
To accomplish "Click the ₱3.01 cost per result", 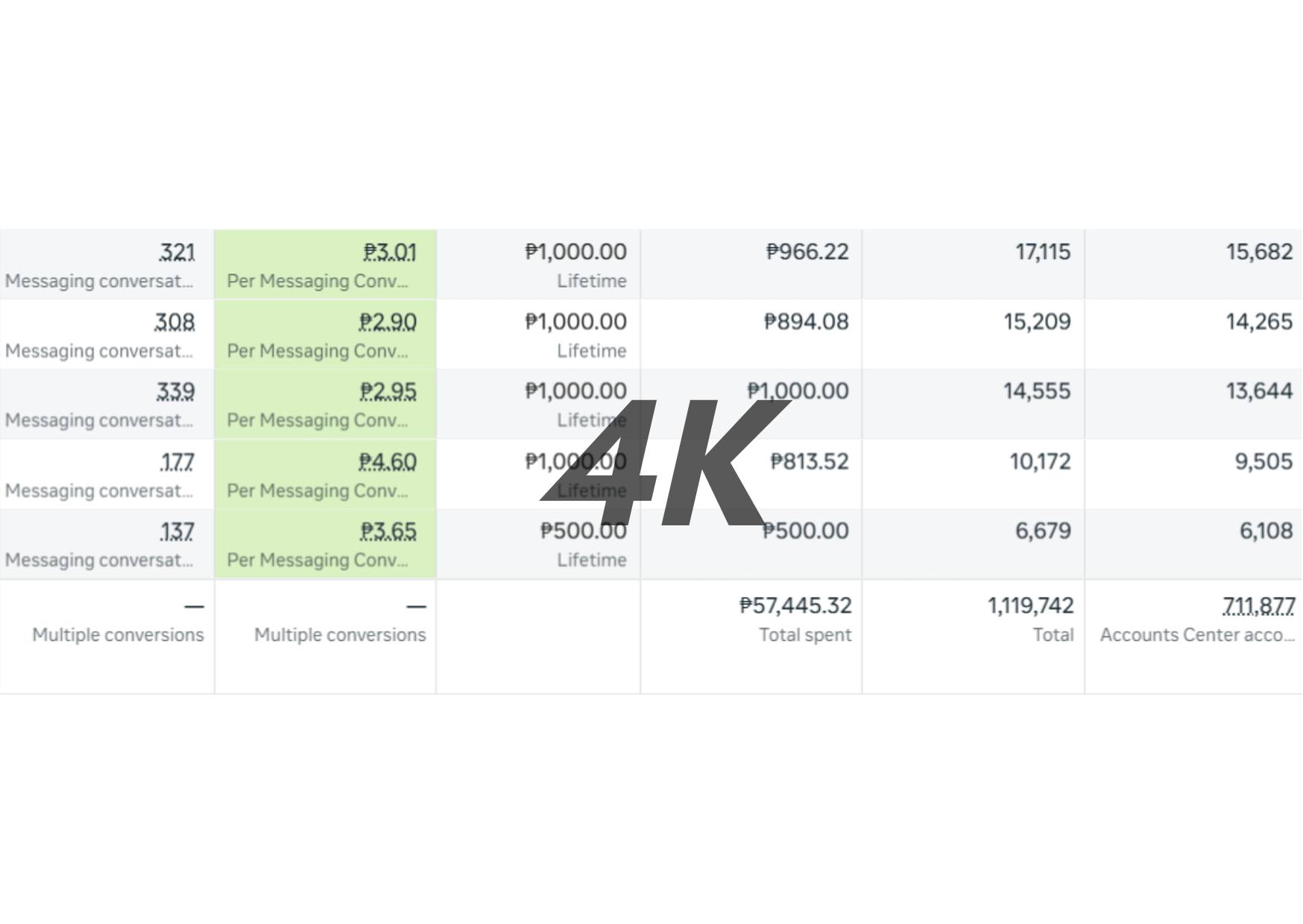I will tap(390, 253).
